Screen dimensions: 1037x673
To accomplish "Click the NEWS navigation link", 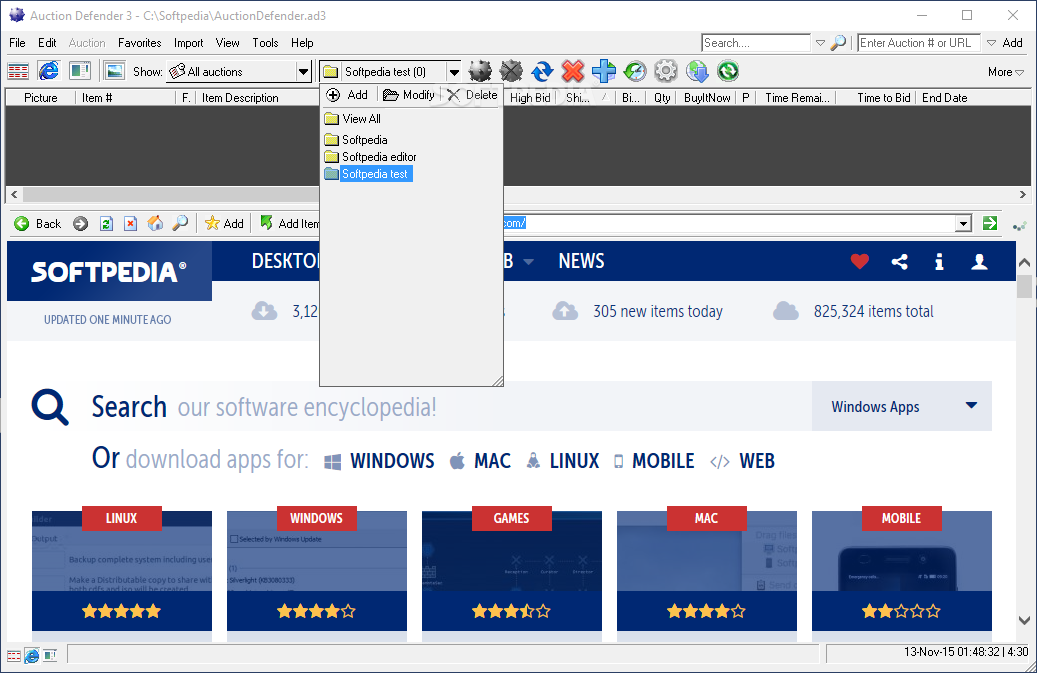I will click(581, 261).
